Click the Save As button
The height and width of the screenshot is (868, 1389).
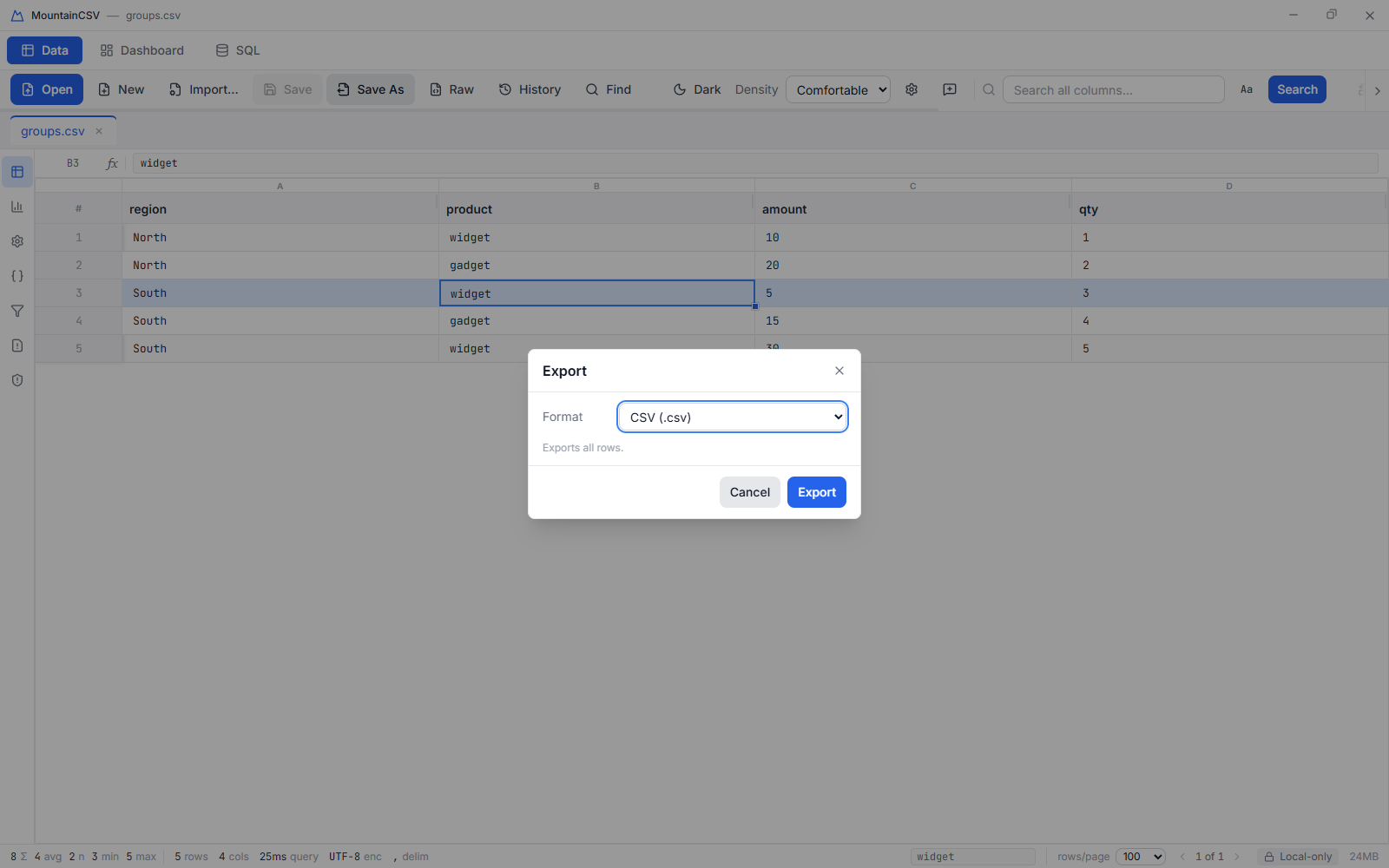(x=371, y=89)
